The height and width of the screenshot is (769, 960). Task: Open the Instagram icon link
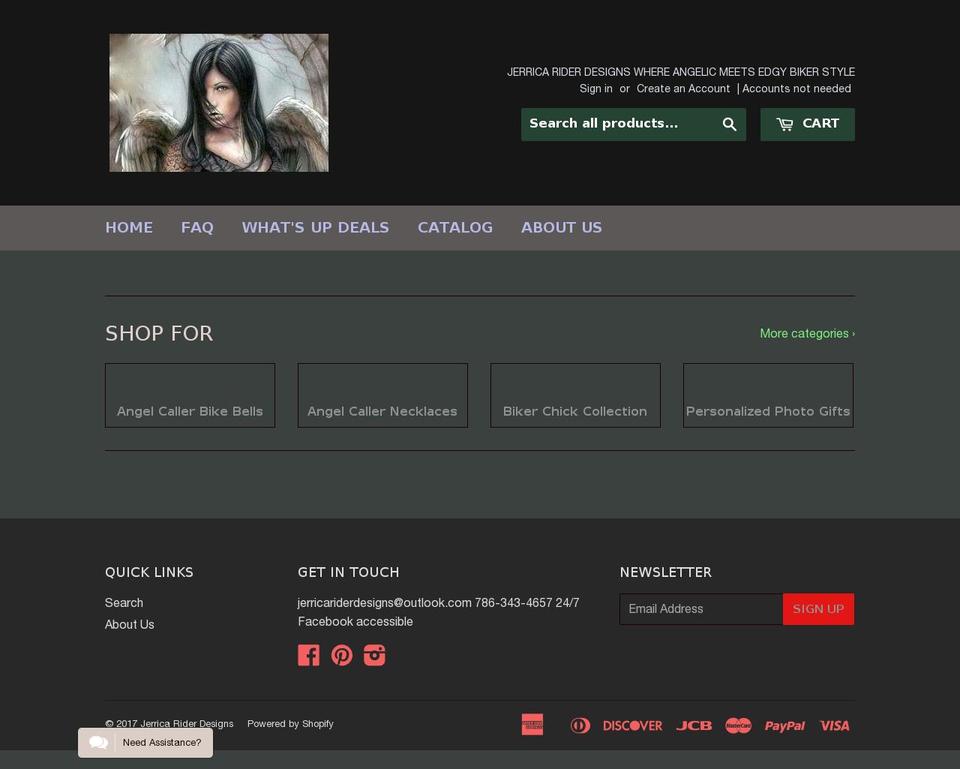coord(375,655)
